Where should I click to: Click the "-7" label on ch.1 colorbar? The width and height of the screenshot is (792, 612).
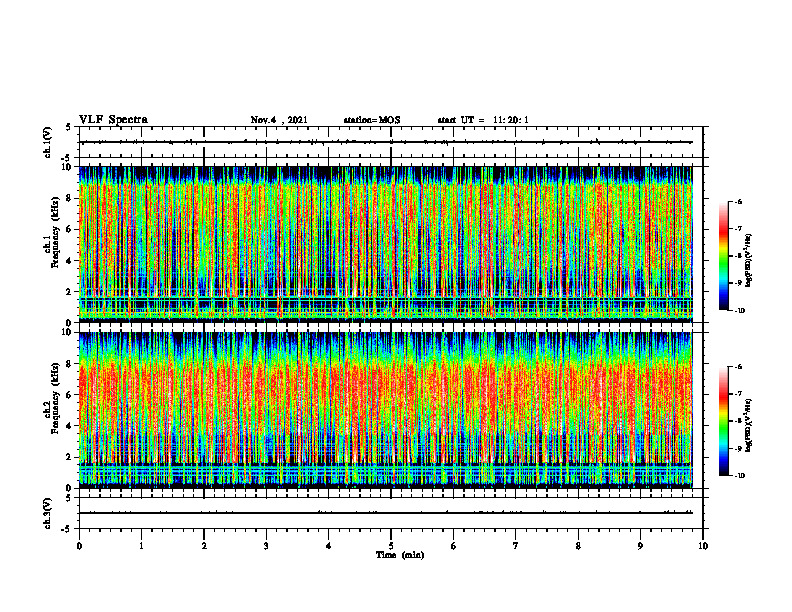[739, 229]
